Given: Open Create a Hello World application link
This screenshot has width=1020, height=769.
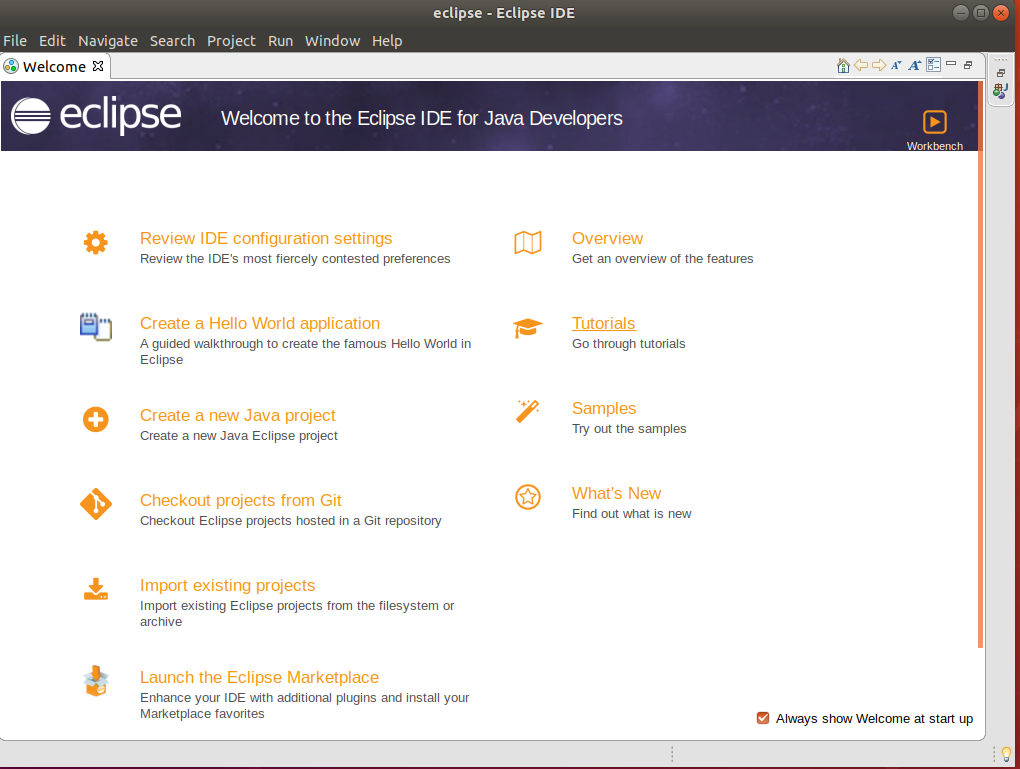Looking at the screenshot, I should click(x=260, y=323).
